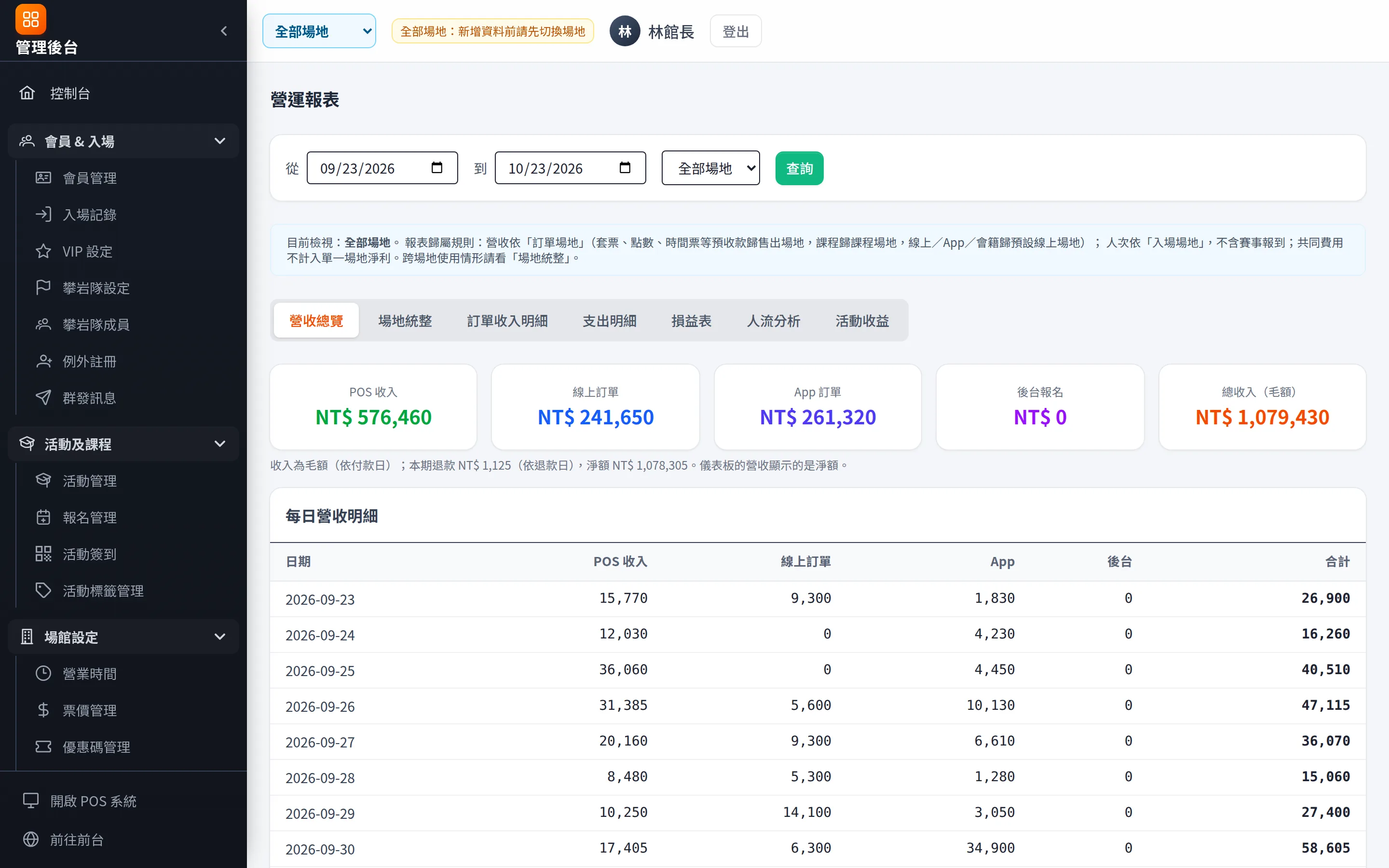This screenshot has height=868, width=1389.
Task: Select the 營收總覽 tab
Action: pos(316,320)
